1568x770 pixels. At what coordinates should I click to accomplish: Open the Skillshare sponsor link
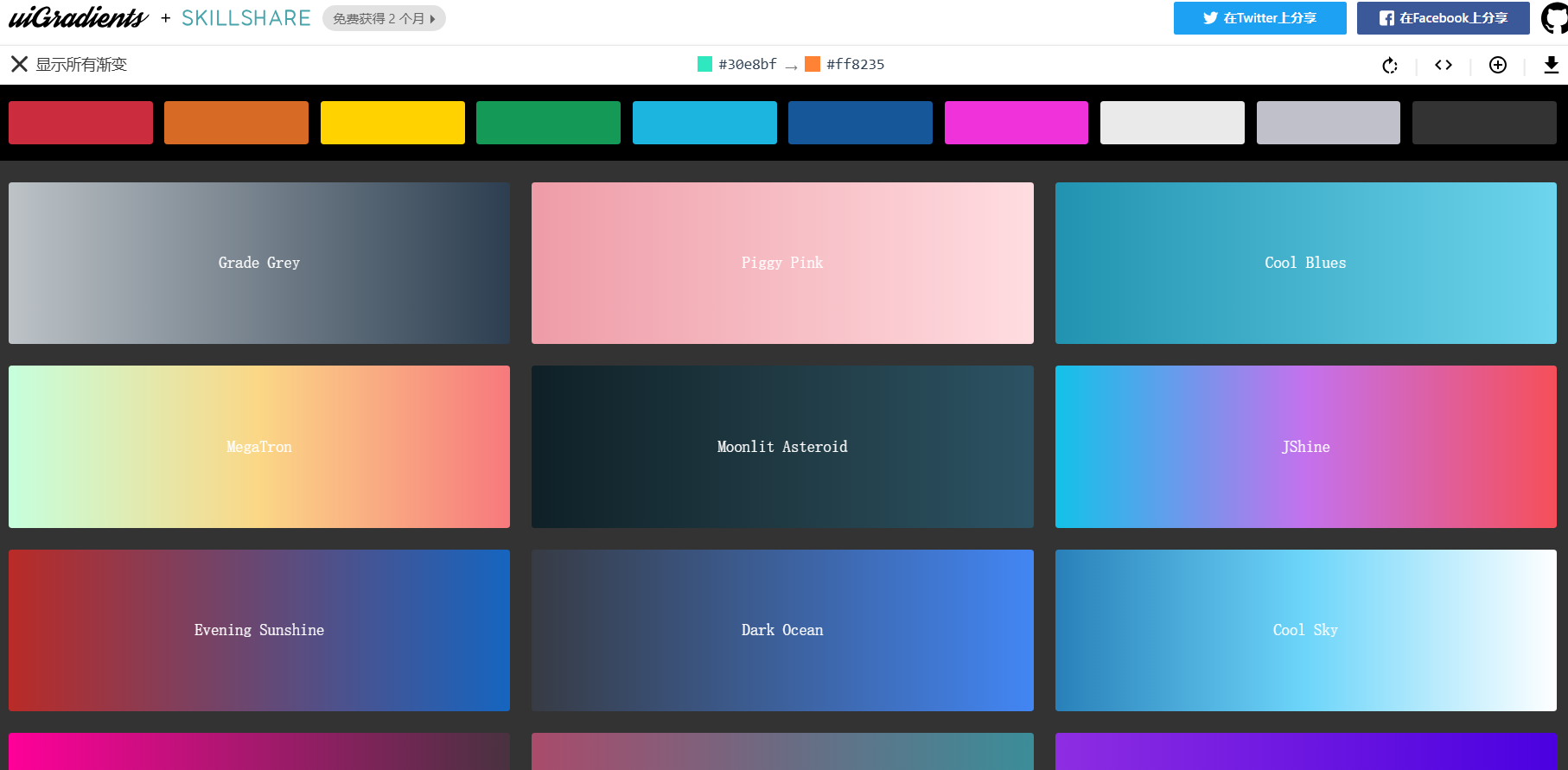coord(245,18)
